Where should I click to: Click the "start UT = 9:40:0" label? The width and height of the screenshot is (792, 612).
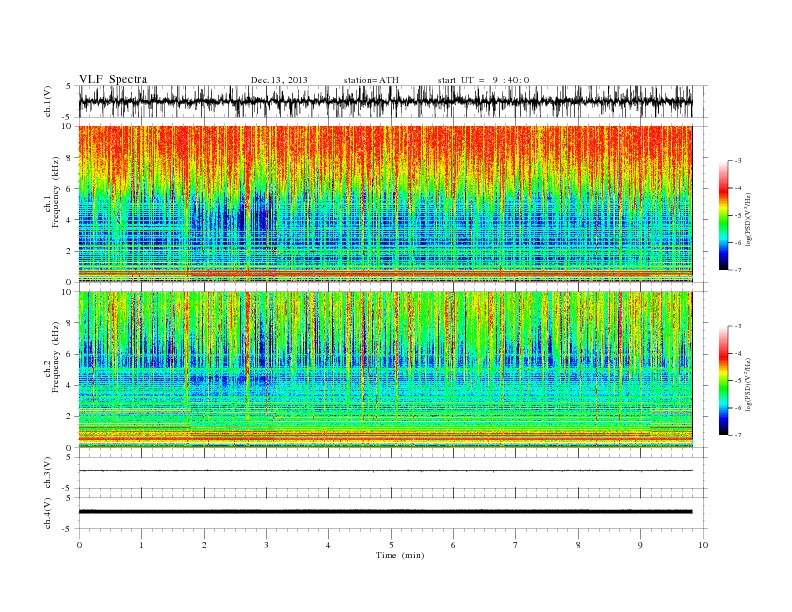click(x=483, y=80)
